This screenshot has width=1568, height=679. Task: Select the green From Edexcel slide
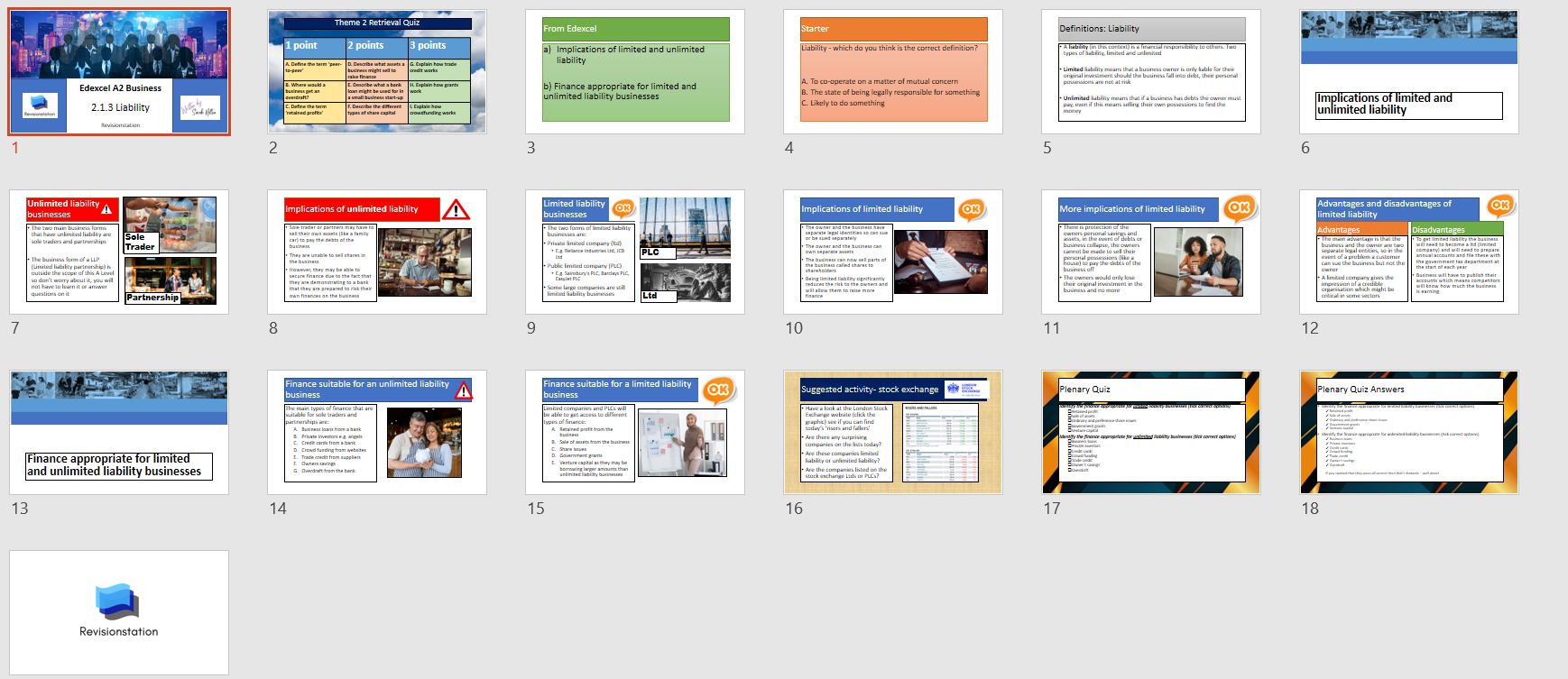[x=635, y=72]
